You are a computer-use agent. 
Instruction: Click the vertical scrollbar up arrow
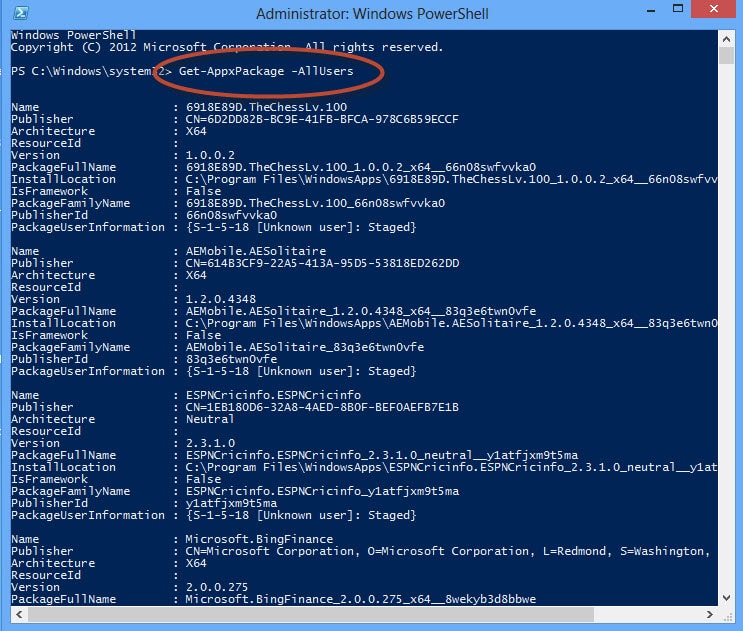tap(727, 36)
